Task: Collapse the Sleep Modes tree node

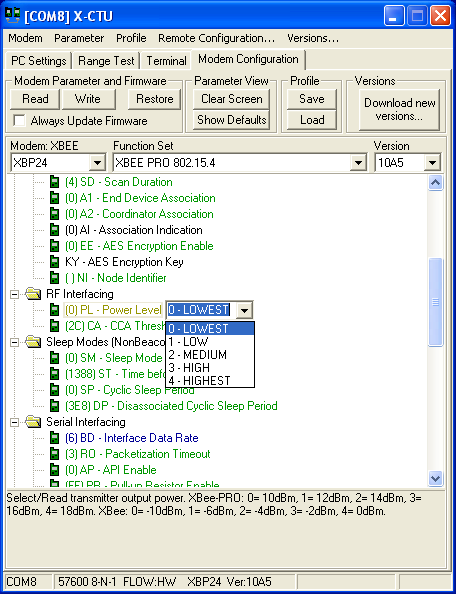Action: pos(14,342)
